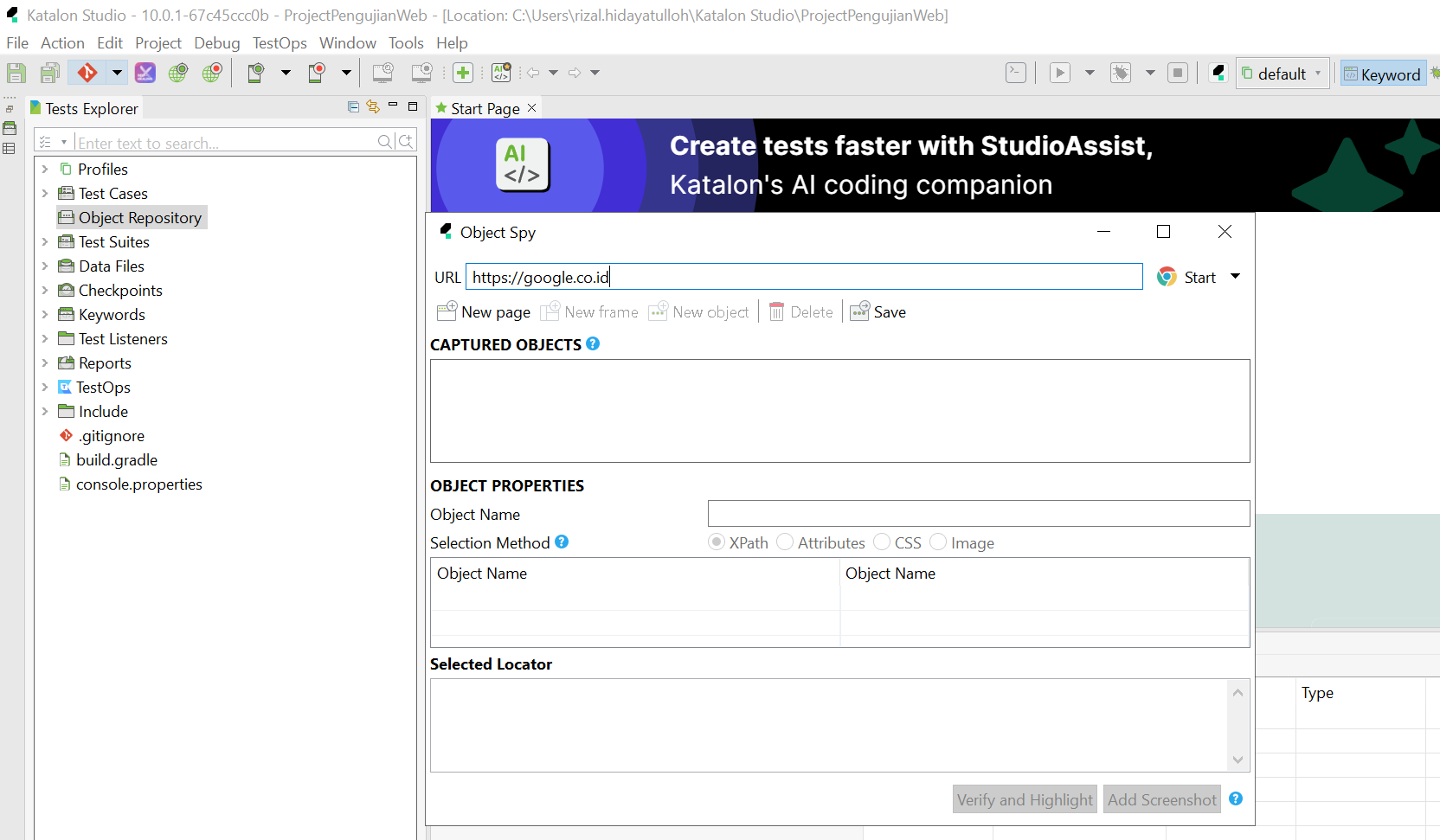Open the Action menu
This screenshot has width=1440, height=840.
pyautogui.click(x=62, y=43)
